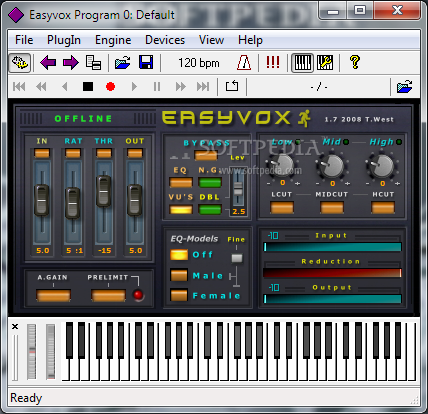428x414 pixels.
Task: Click the Fine EQ slider handle
Action: click(237, 258)
